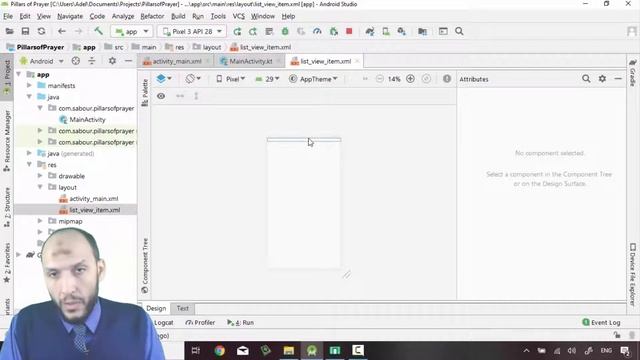
Task: Collapse java folder arrow
Action: 29,97
